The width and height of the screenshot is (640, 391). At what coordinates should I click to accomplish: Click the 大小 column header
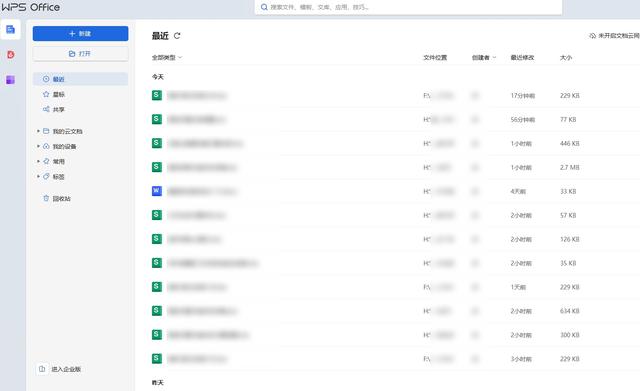566,58
